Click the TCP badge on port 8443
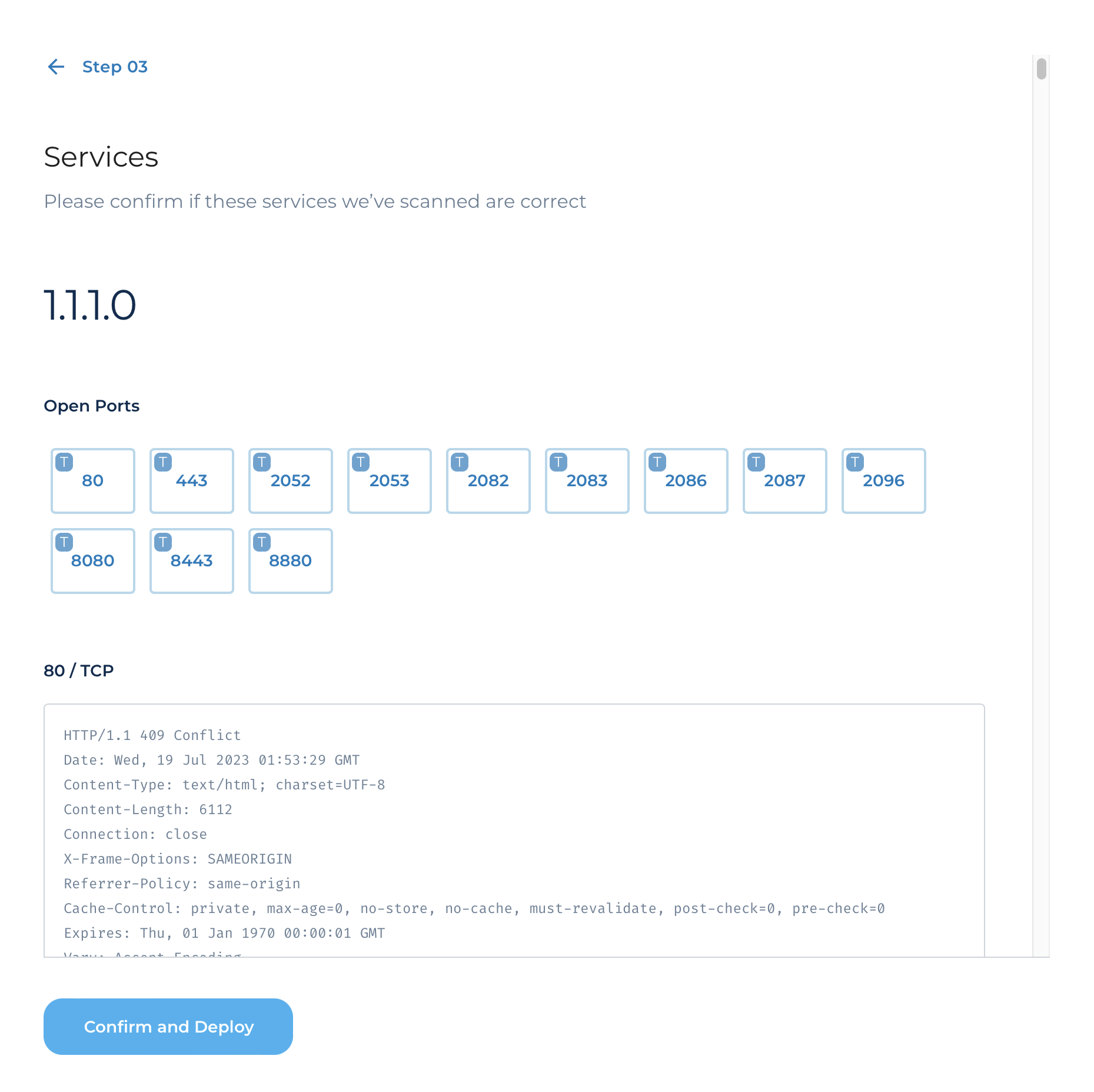This screenshot has width=1094, height=1092. (163, 542)
